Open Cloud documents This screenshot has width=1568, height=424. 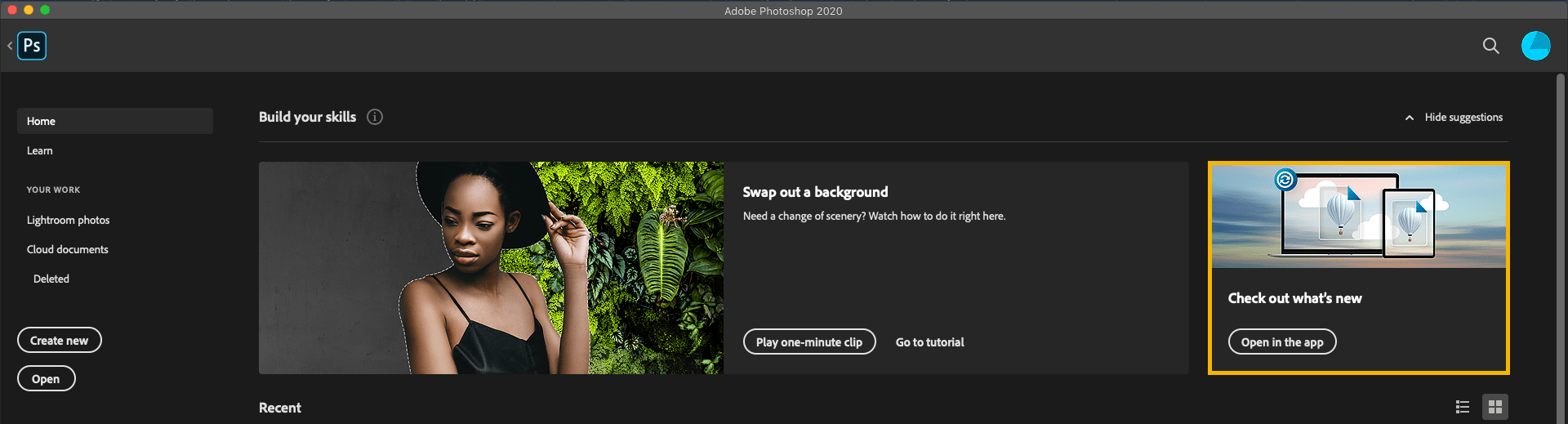[x=68, y=249]
